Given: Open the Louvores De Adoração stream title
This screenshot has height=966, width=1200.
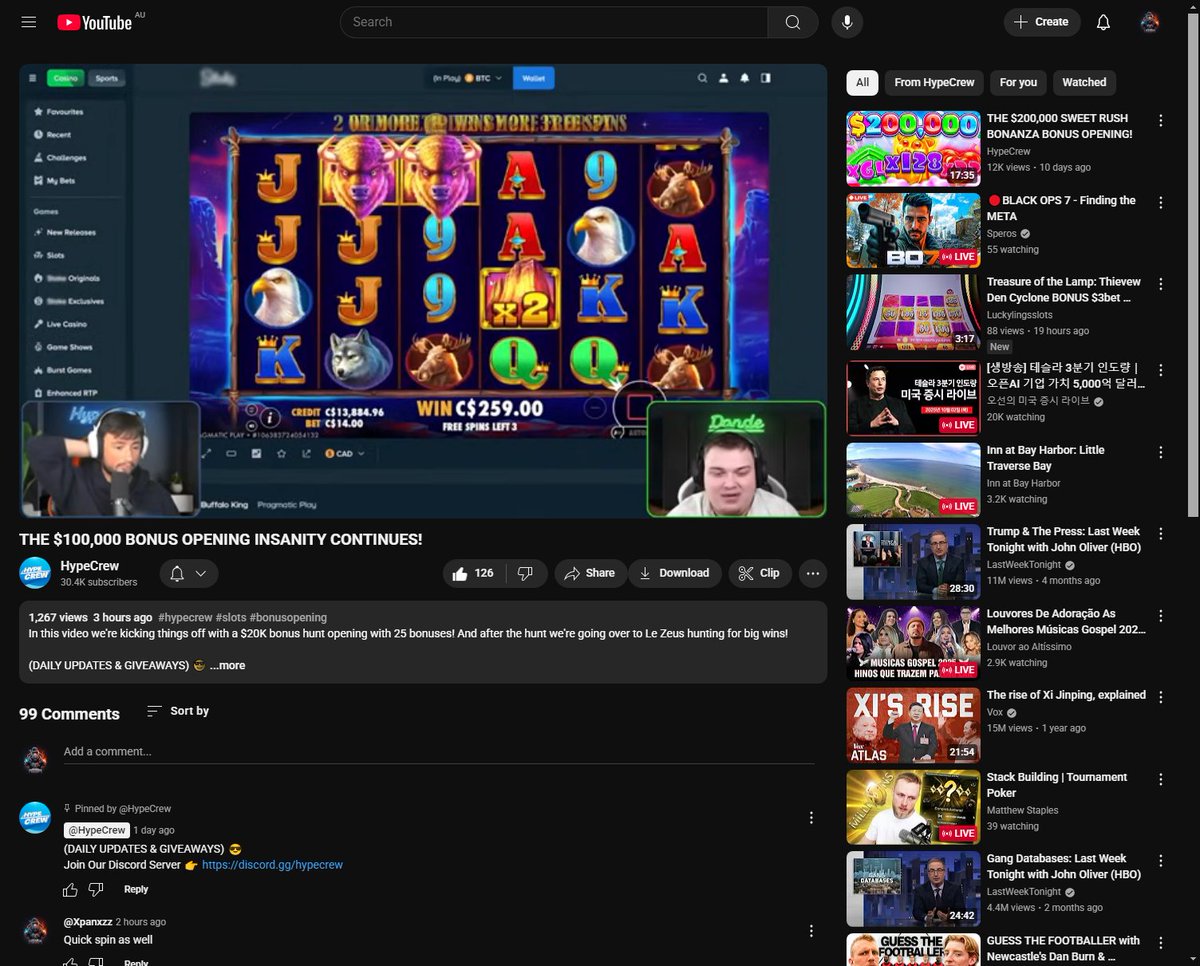Looking at the screenshot, I should (x=1066, y=621).
